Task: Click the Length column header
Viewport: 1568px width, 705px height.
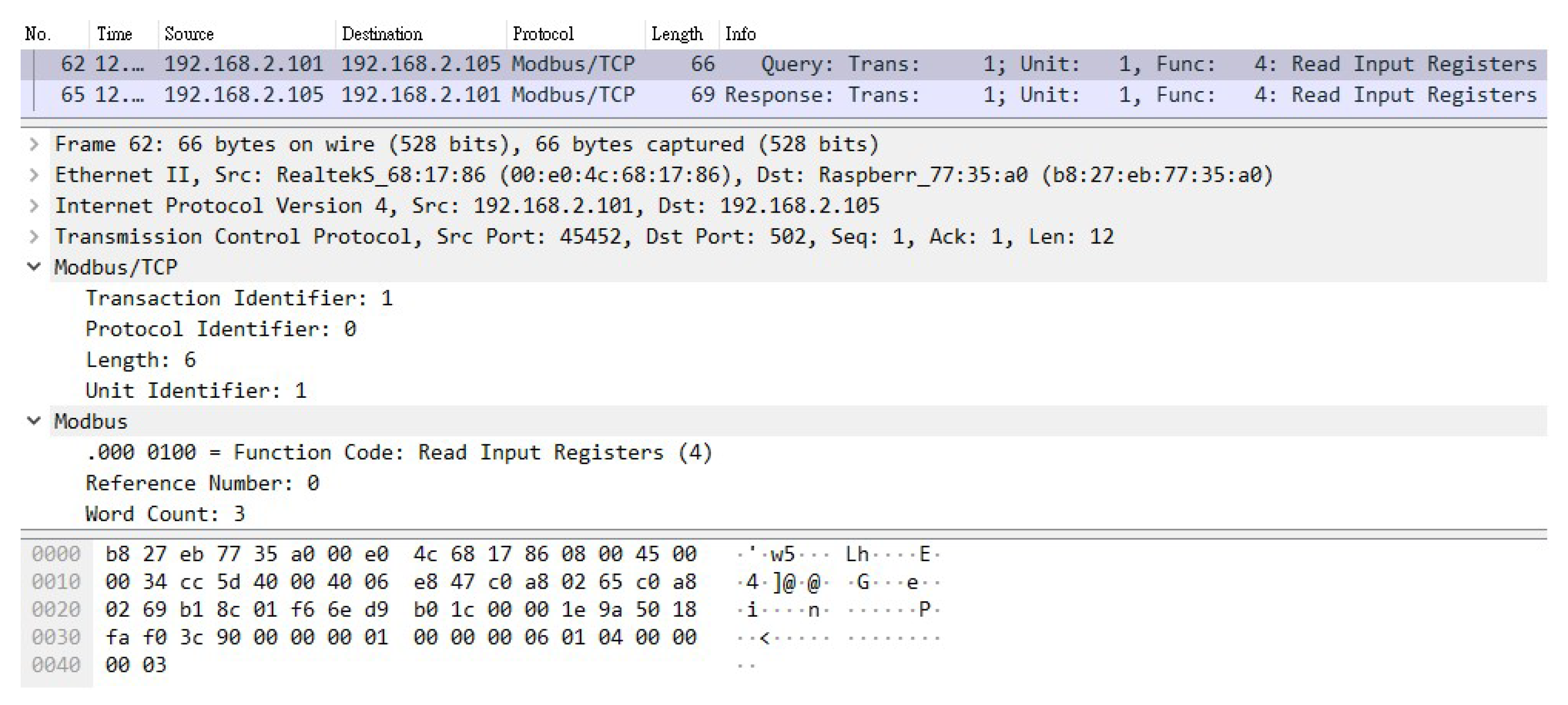Action: pyautogui.click(x=677, y=34)
